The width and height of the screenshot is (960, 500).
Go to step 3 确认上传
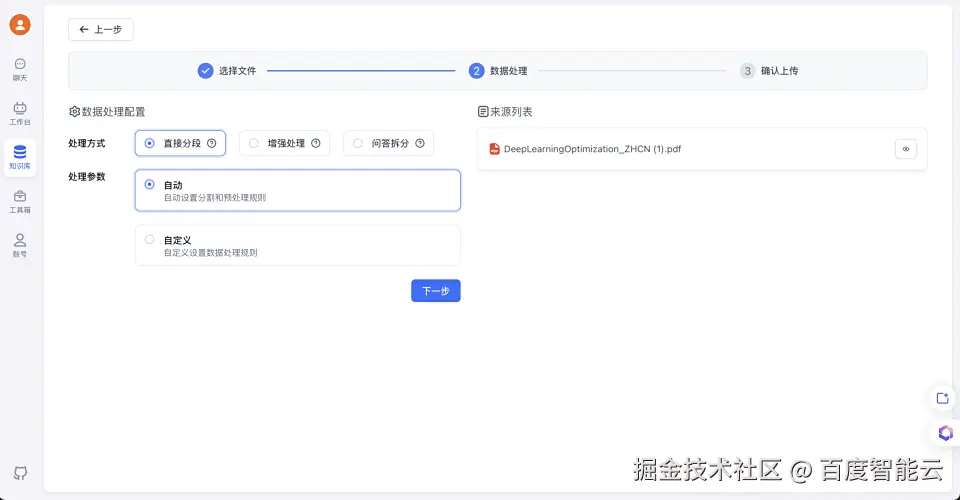(769, 71)
